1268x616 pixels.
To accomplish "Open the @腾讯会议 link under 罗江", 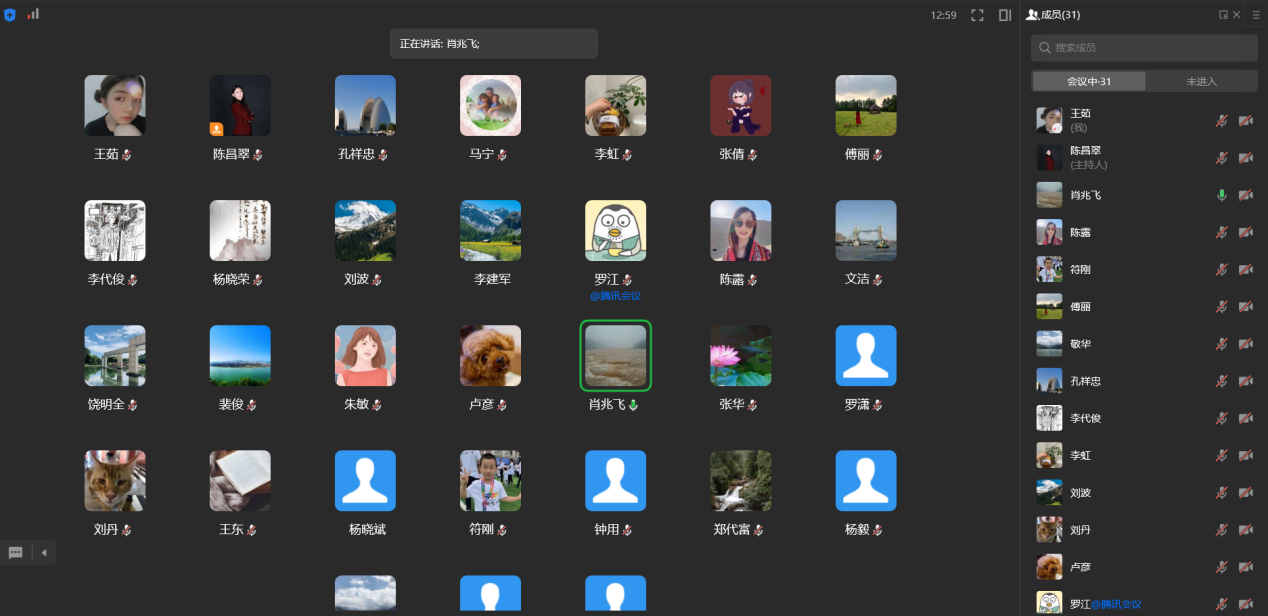I will pyautogui.click(x=615, y=295).
